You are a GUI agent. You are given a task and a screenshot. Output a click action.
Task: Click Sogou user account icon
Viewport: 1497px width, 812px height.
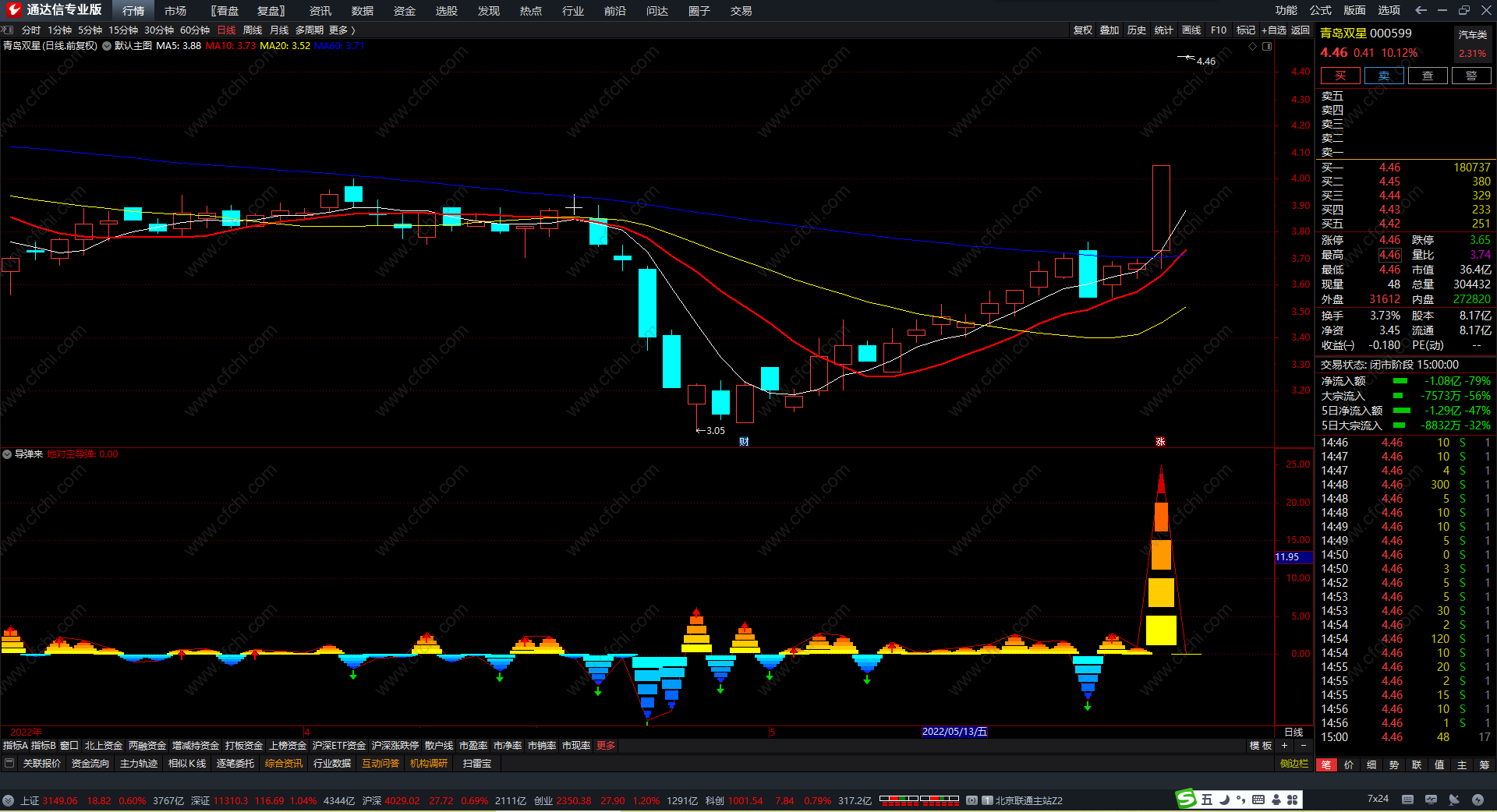click(1276, 800)
